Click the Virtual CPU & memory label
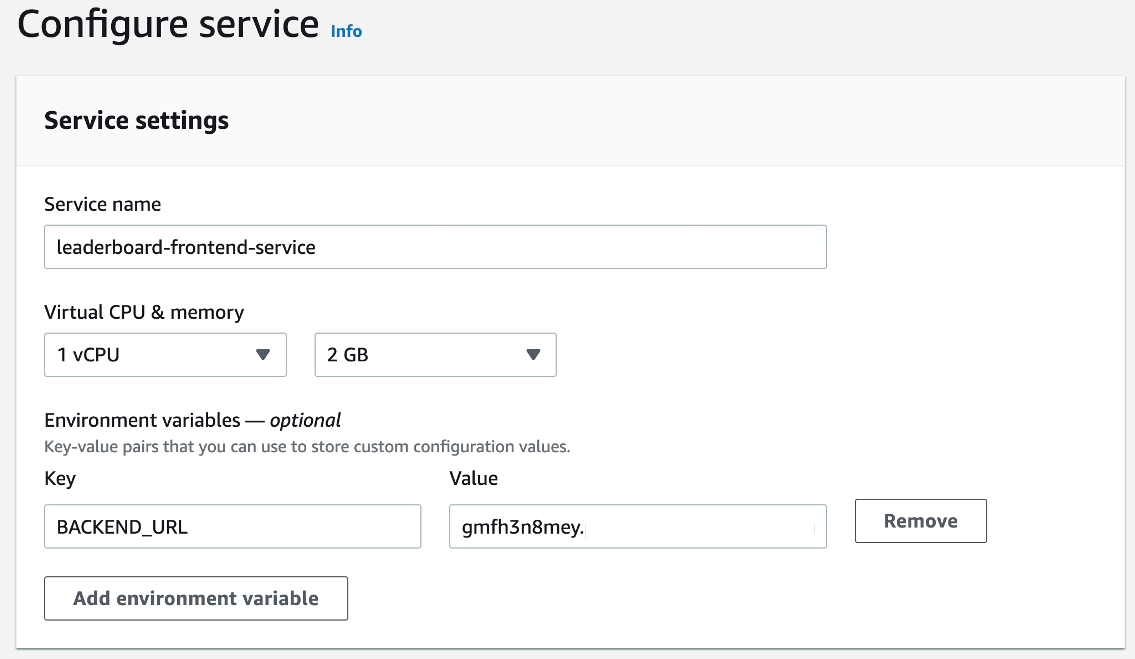 pyautogui.click(x=143, y=312)
